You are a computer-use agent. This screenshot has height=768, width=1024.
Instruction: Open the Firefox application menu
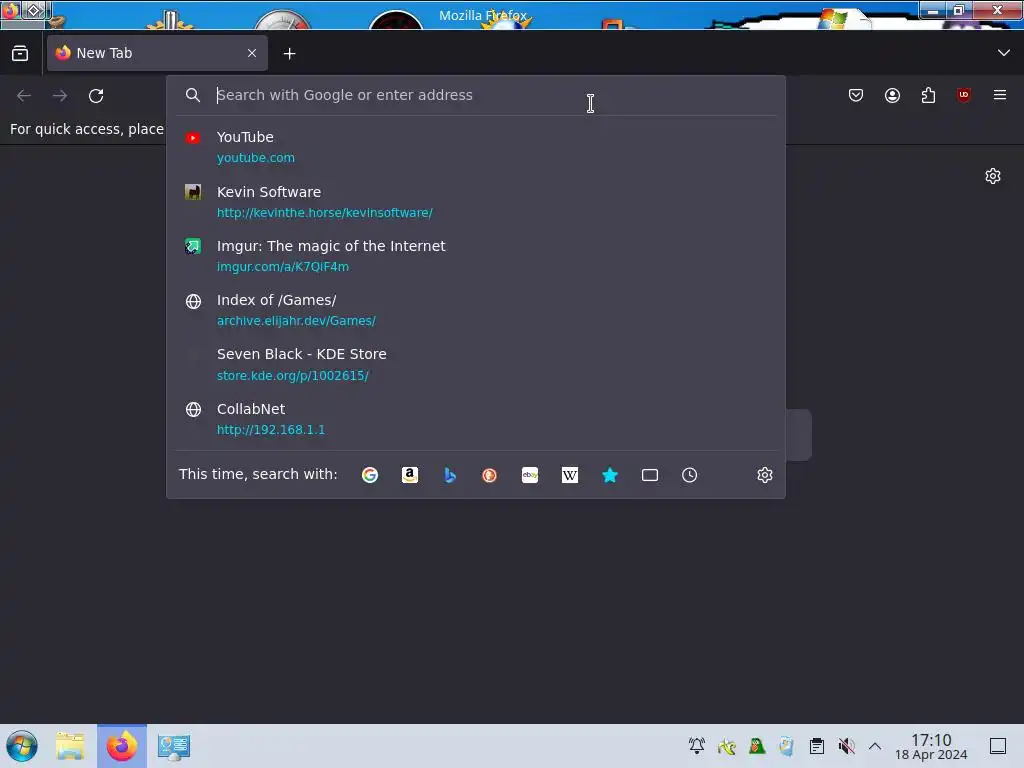coord(1000,95)
